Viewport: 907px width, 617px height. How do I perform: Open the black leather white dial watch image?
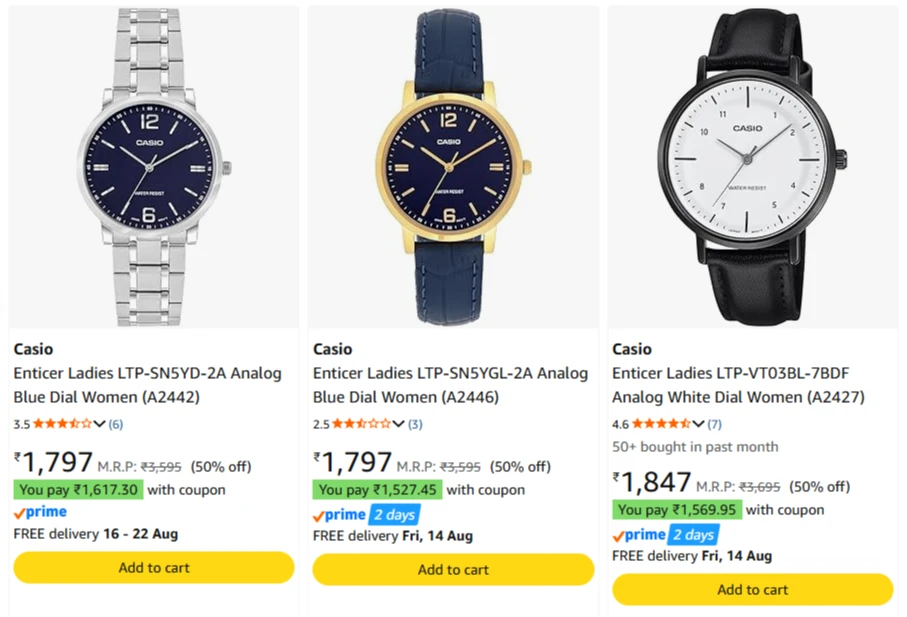753,167
